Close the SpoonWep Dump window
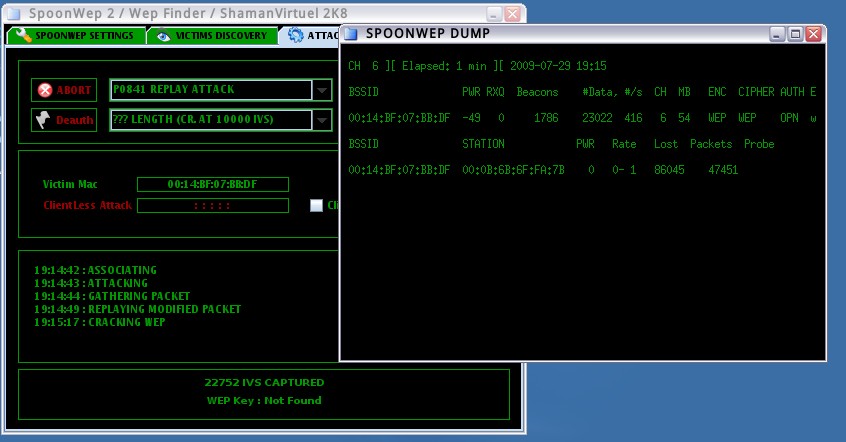Image resolution: width=846 pixels, height=442 pixels. coord(814,35)
